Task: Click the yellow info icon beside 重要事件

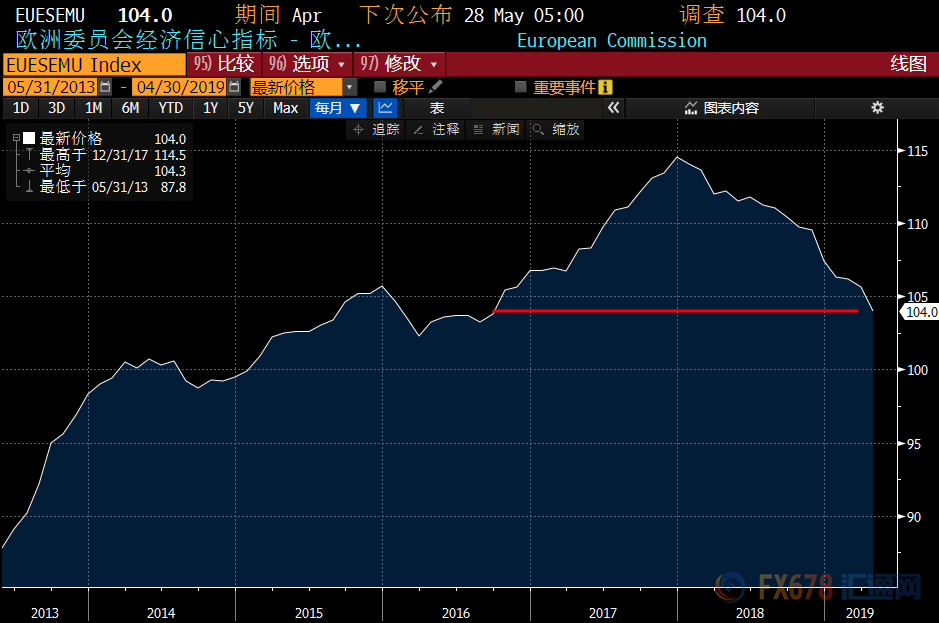Action: [605, 87]
